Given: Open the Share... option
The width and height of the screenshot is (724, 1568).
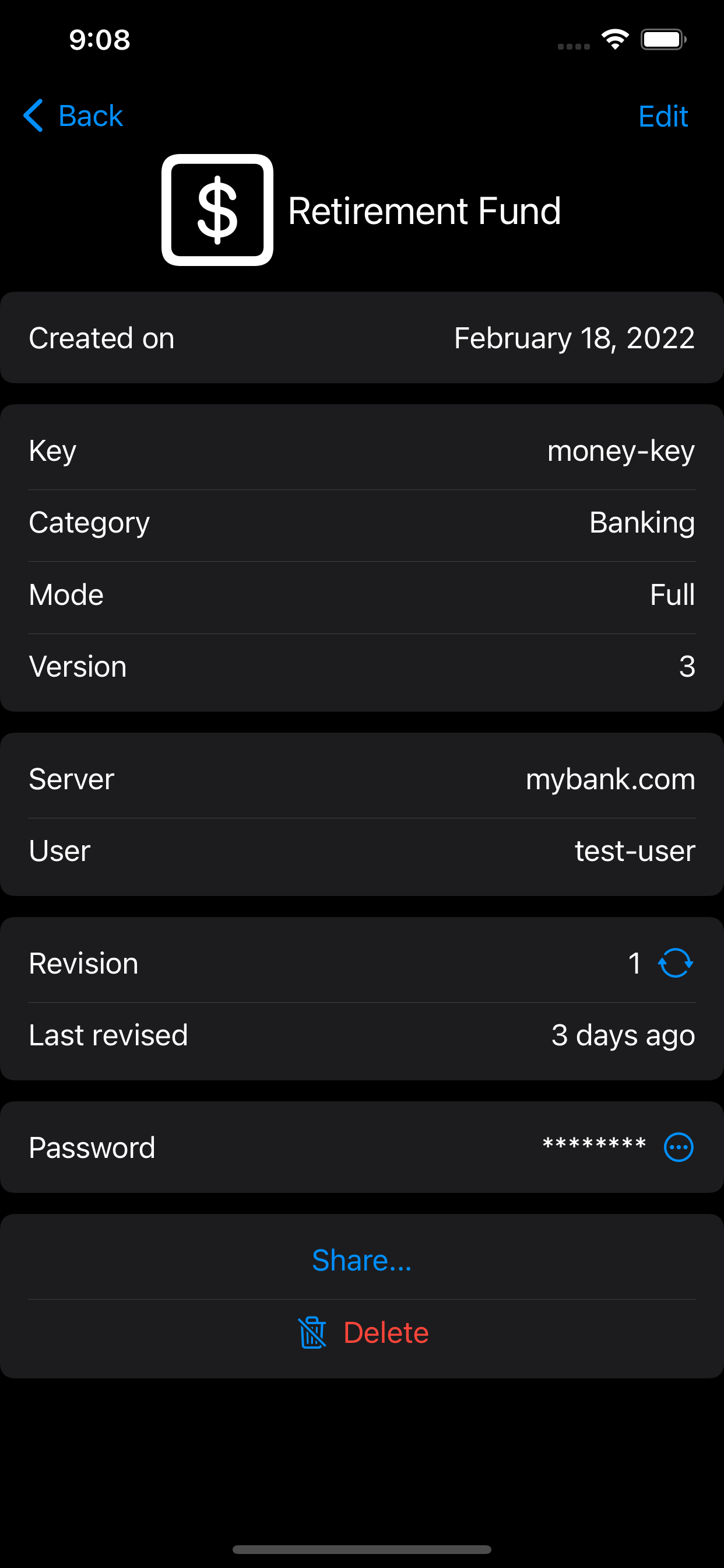Looking at the screenshot, I should 362,1260.
